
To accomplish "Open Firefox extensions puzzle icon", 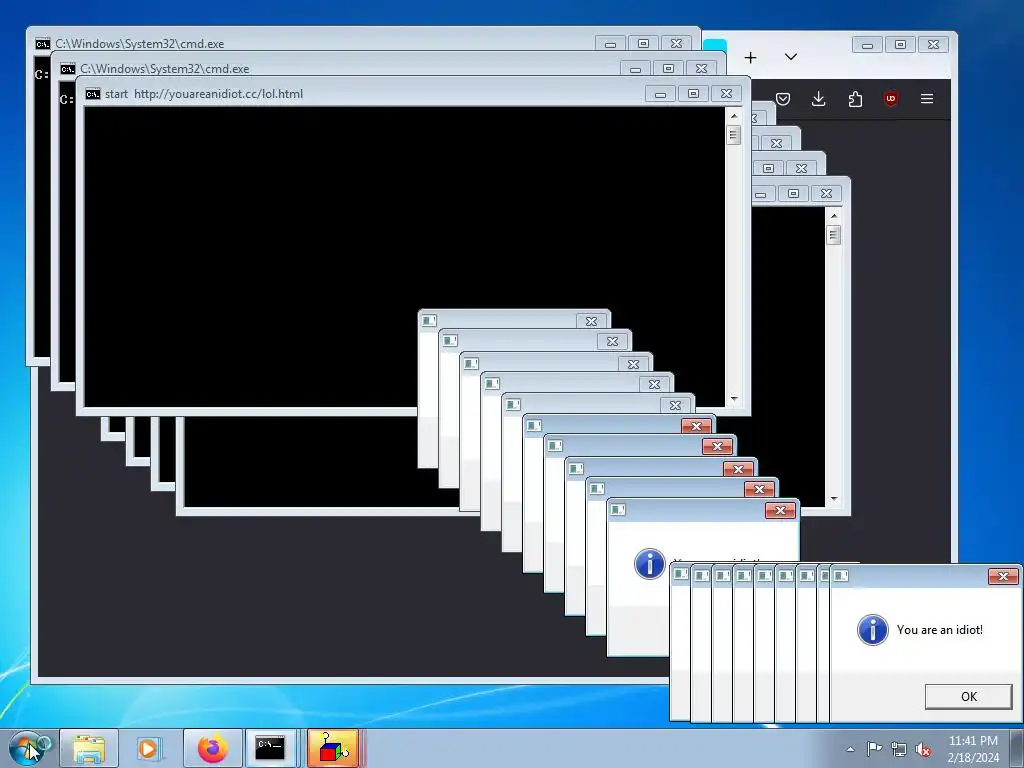I will coord(855,99).
